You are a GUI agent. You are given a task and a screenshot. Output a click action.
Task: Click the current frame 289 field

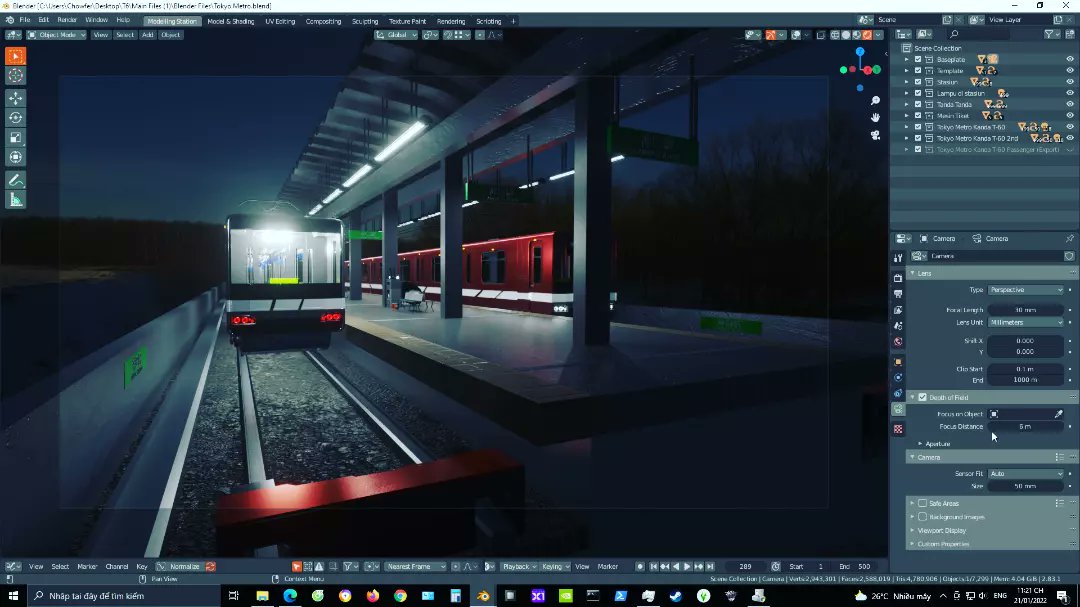pos(745,566)
